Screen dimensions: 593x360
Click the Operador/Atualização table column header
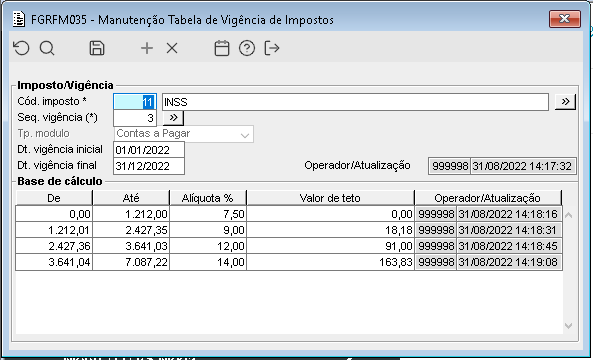coord(488,198)
